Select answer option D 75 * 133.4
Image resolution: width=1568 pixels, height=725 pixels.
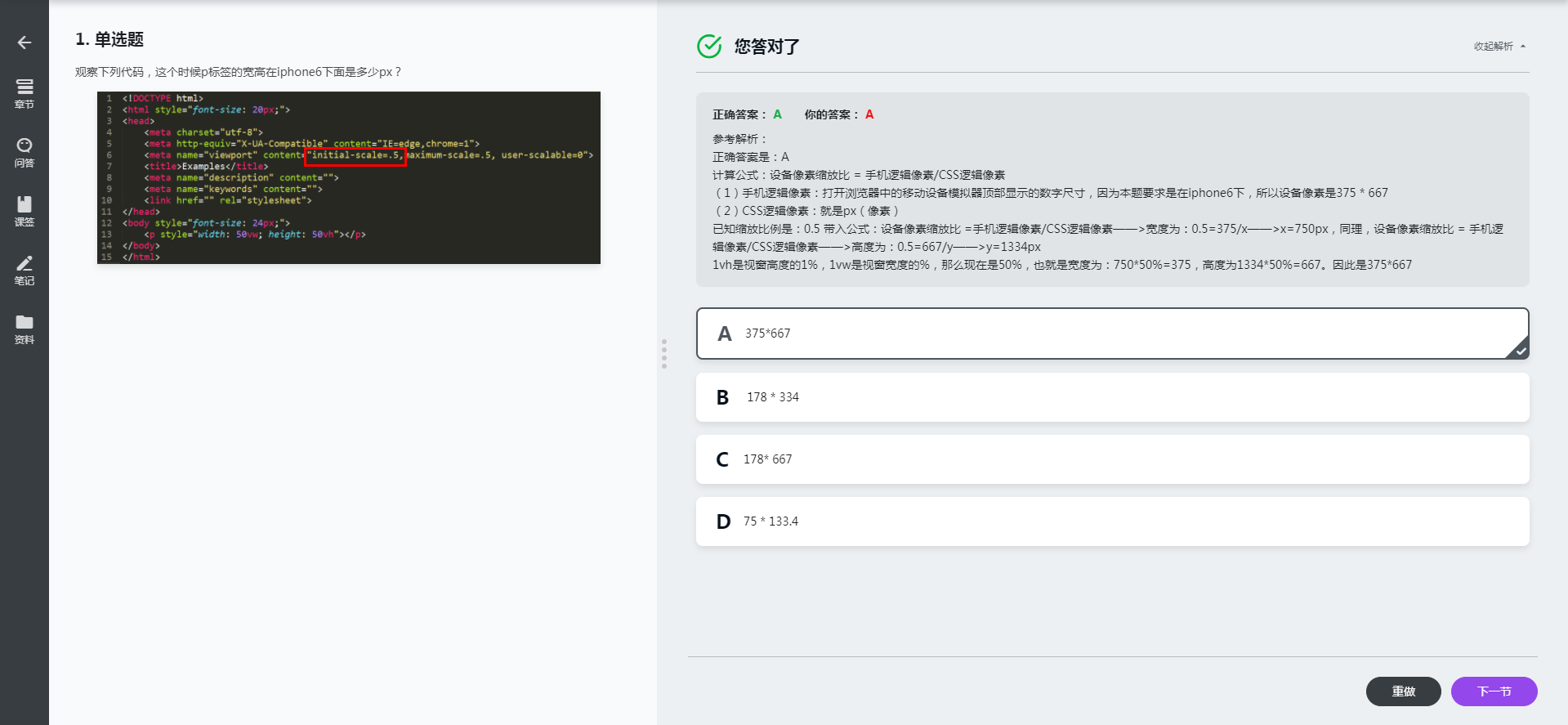coord(1112,521)
